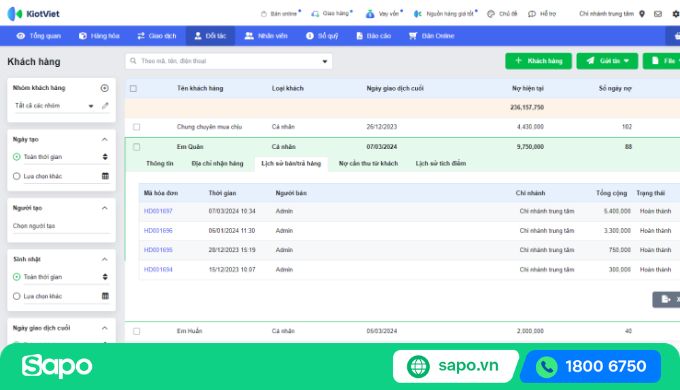Collapse the Người tạo filter panel
The width and height of the screenshot is (680, 390).
coord(105,208)
